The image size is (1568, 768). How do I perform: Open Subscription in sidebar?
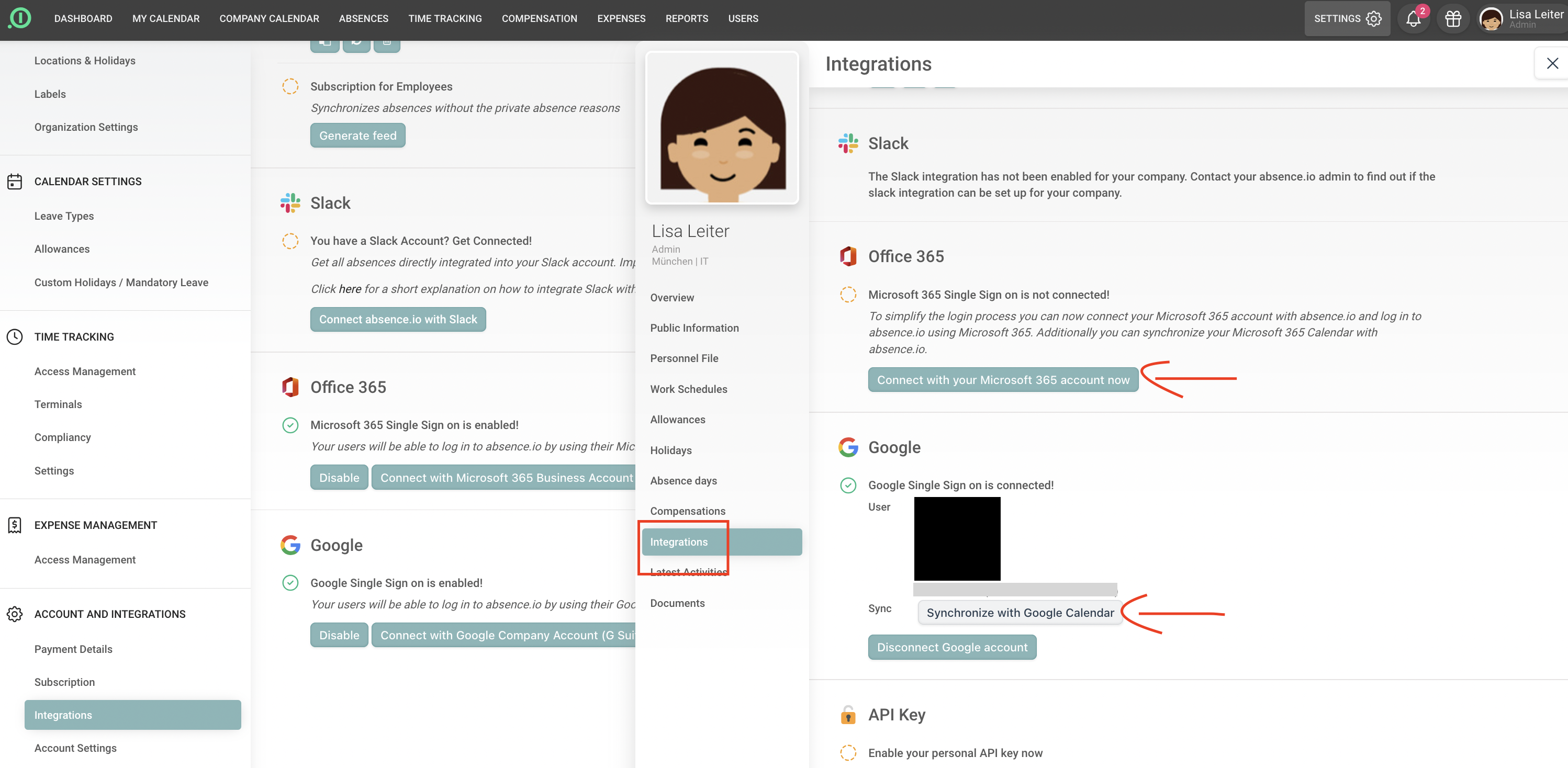pyautogui.click(x=64, y=682)
